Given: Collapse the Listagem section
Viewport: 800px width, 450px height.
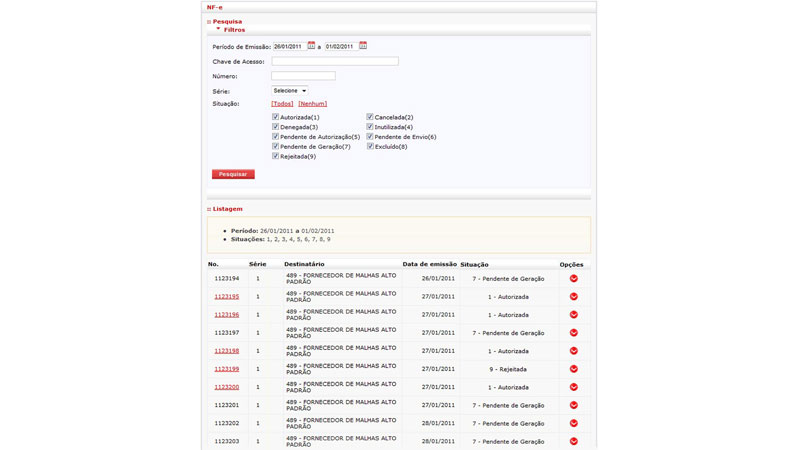Looking at the screenshot, I should [209, 209].
